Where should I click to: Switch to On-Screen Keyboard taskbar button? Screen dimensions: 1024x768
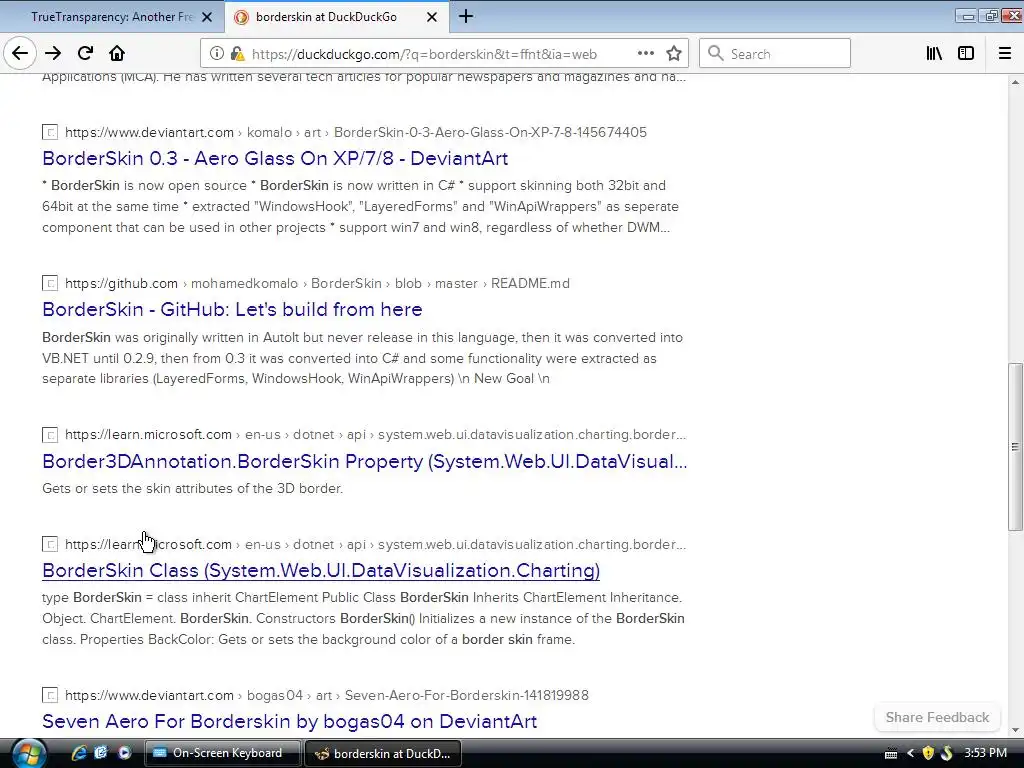coord(223,753)
